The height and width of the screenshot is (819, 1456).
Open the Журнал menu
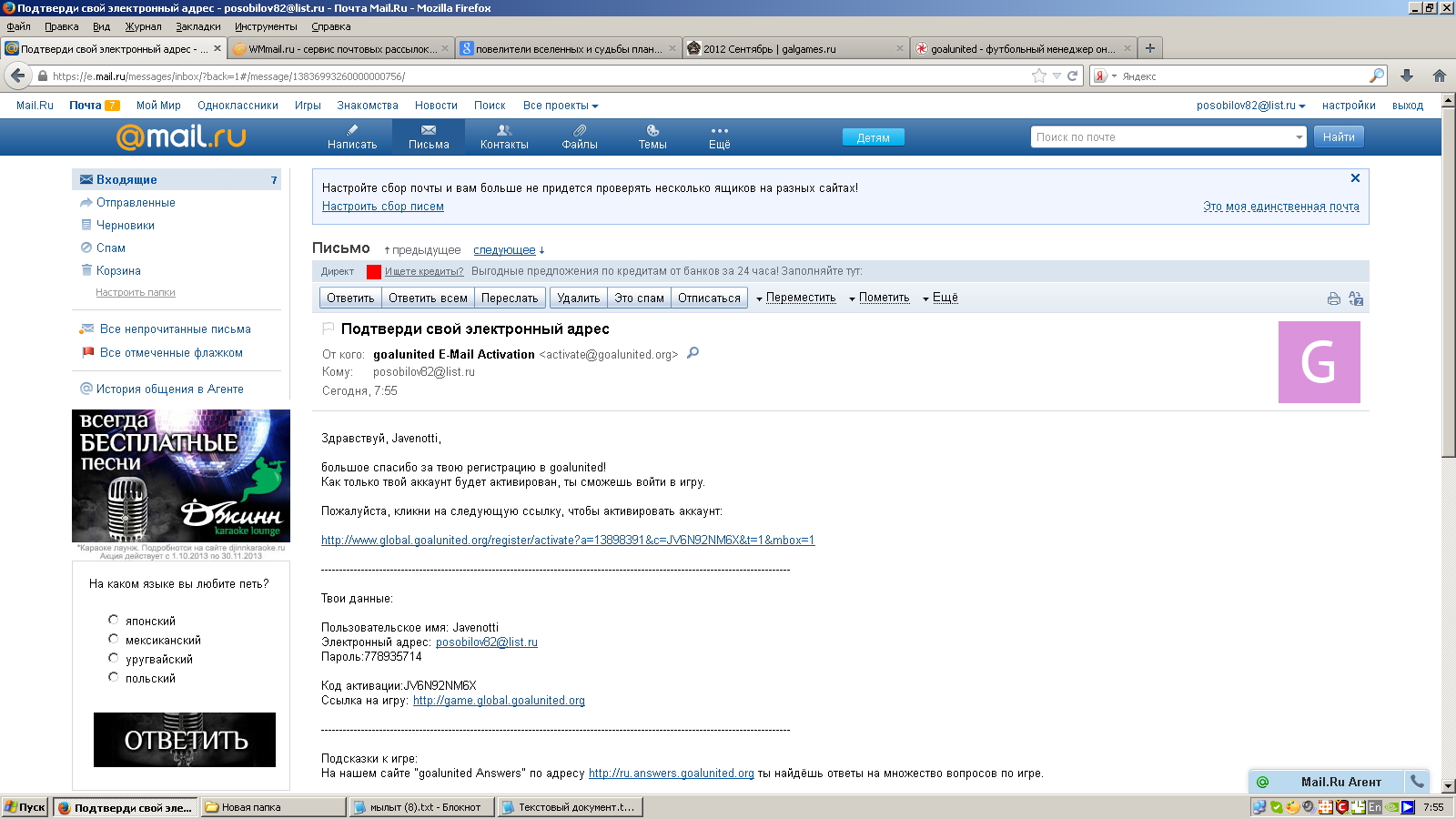click(x=143, y=26)
